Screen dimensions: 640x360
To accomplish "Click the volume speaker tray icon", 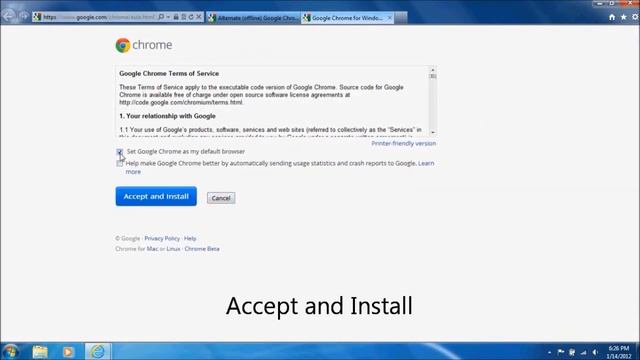I will tap(595, 352).
